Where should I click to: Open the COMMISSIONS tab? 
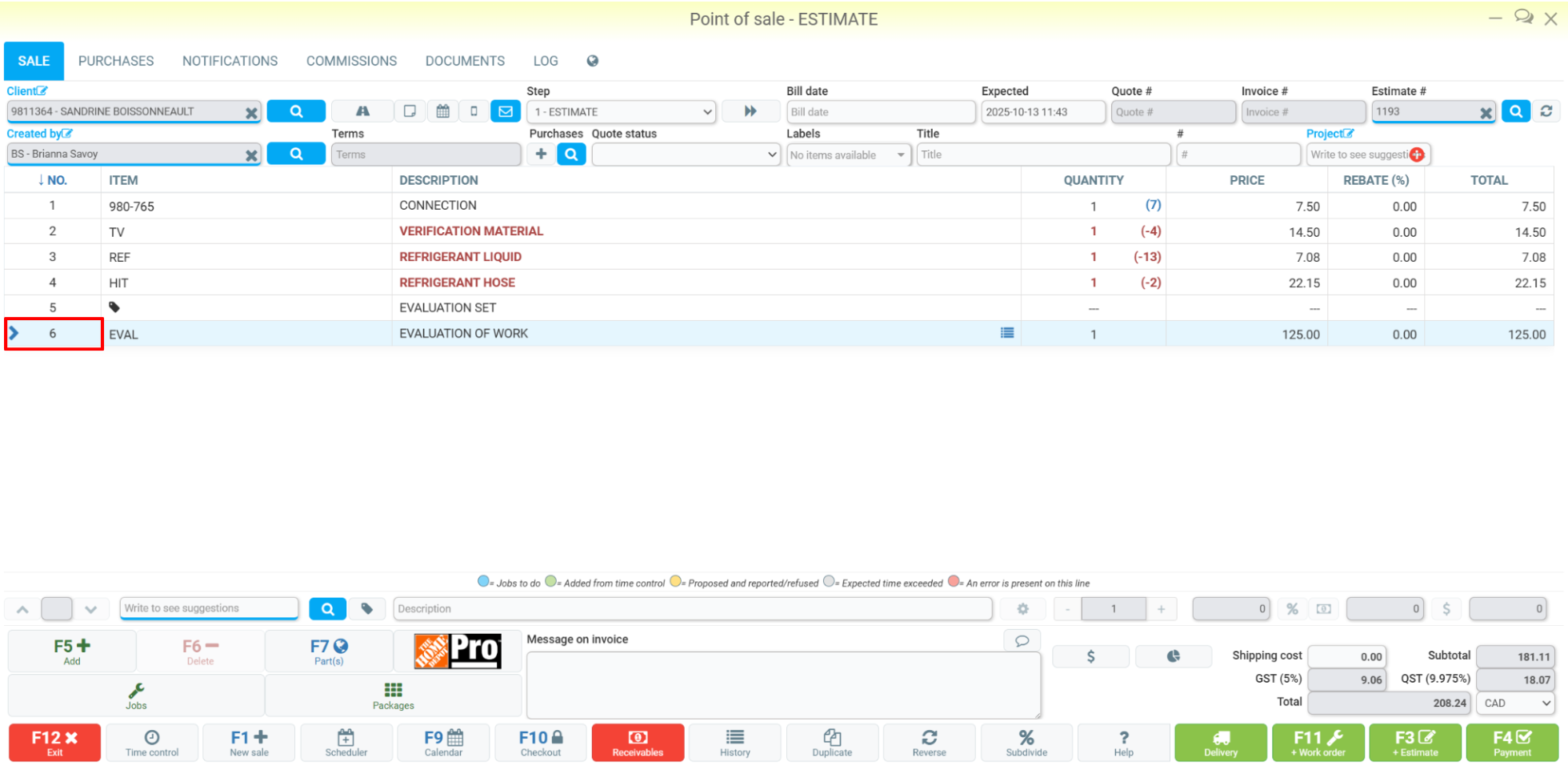coord(351,61)
